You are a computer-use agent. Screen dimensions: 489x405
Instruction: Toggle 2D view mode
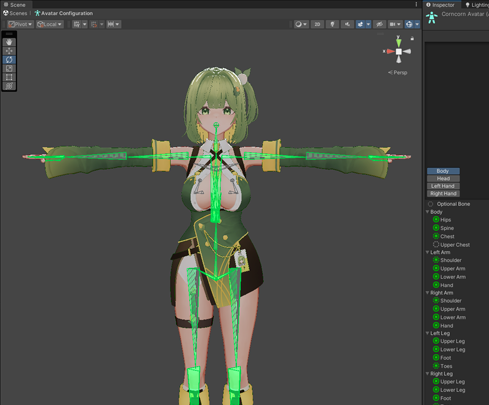point(317,24)
